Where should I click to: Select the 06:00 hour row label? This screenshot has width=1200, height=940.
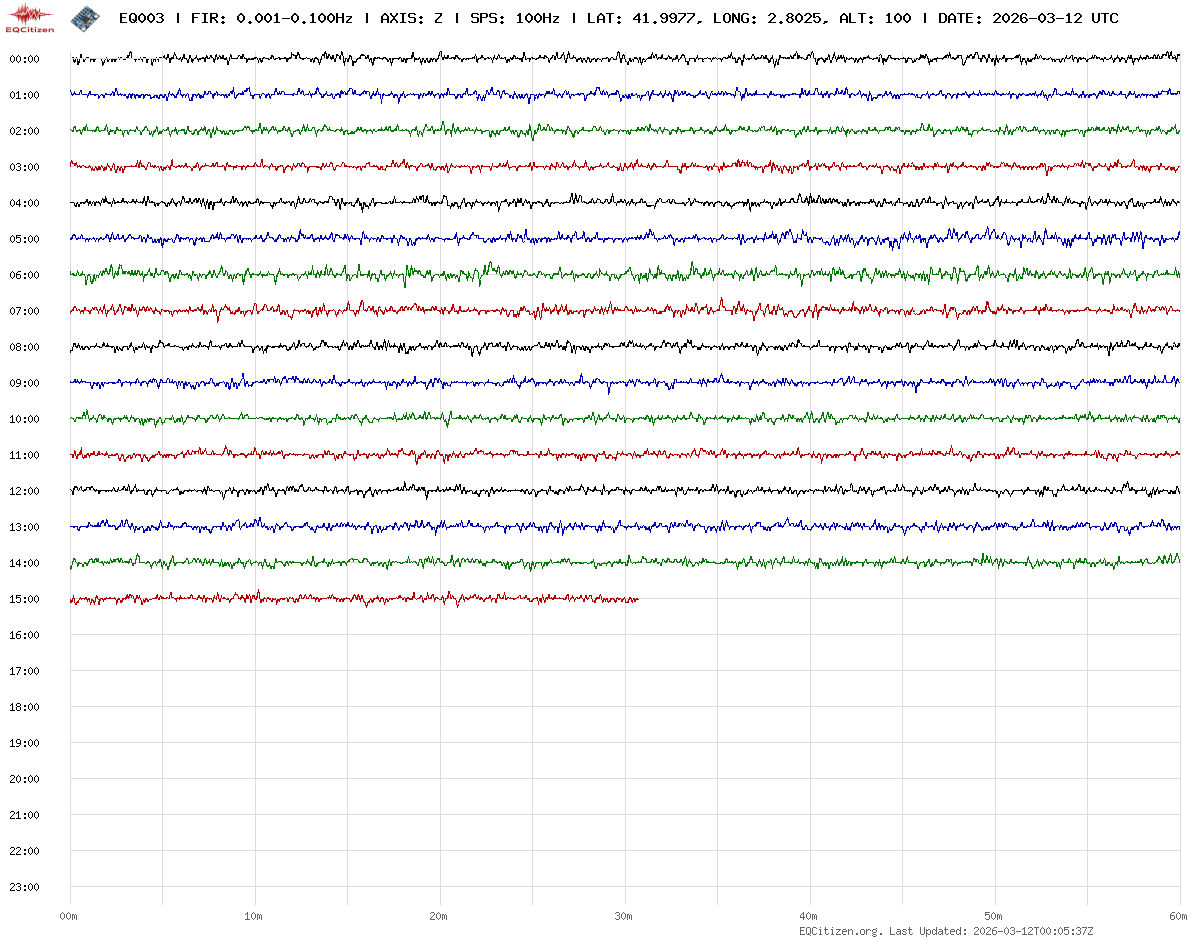[x=24, y=275]
